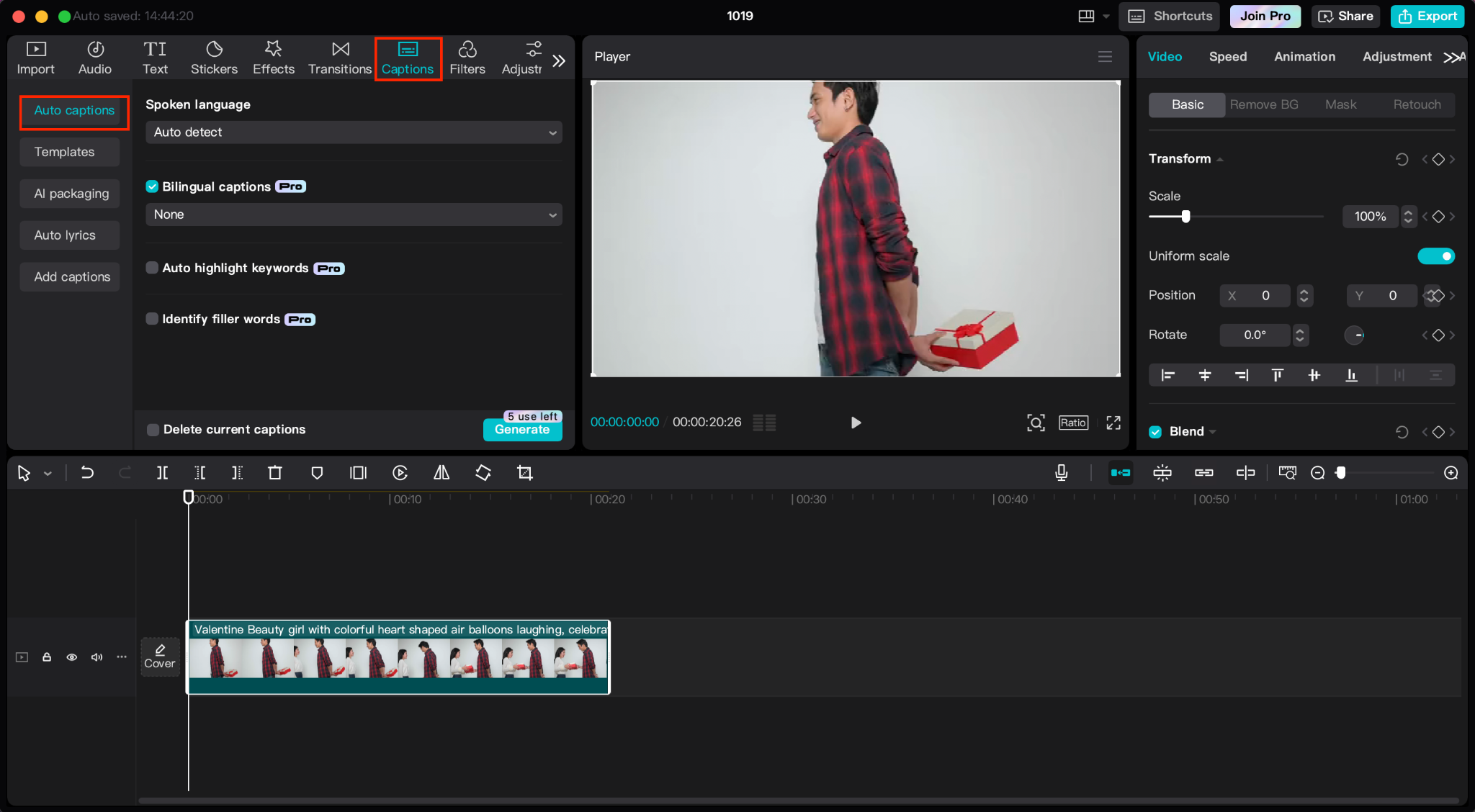Click the record voiceover microphone icon
Image resolution: width=1475 pixels, height=812 pixels.
pos(1061,473)
